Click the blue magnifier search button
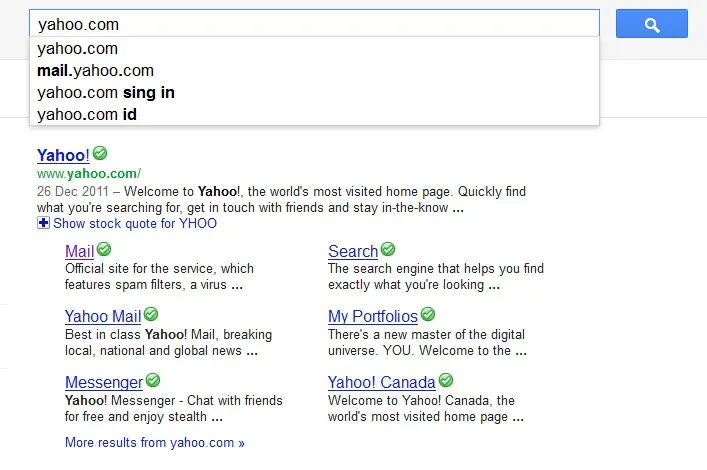This screenshot has width=707, height=470. click(652, 23)
